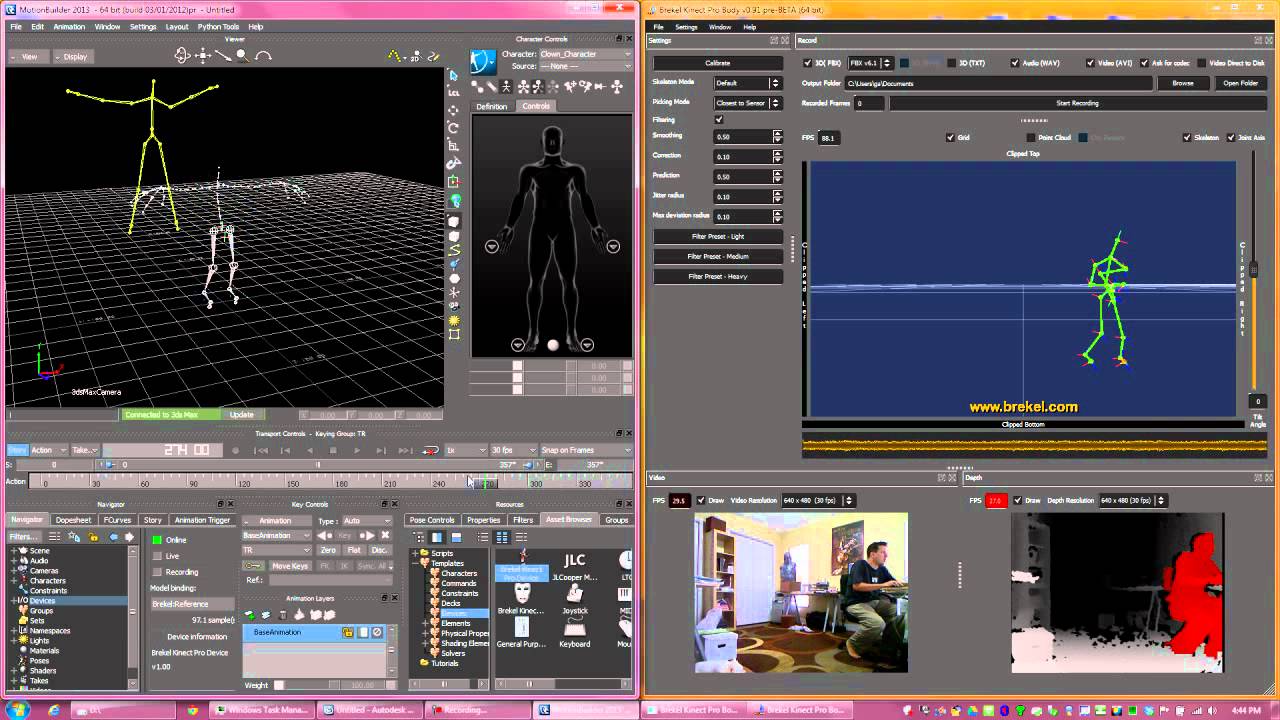Toggle the Online device checkbox
Image resolution: width=1280 pixels, height=720 pixels.
click(x=157, y=540)
